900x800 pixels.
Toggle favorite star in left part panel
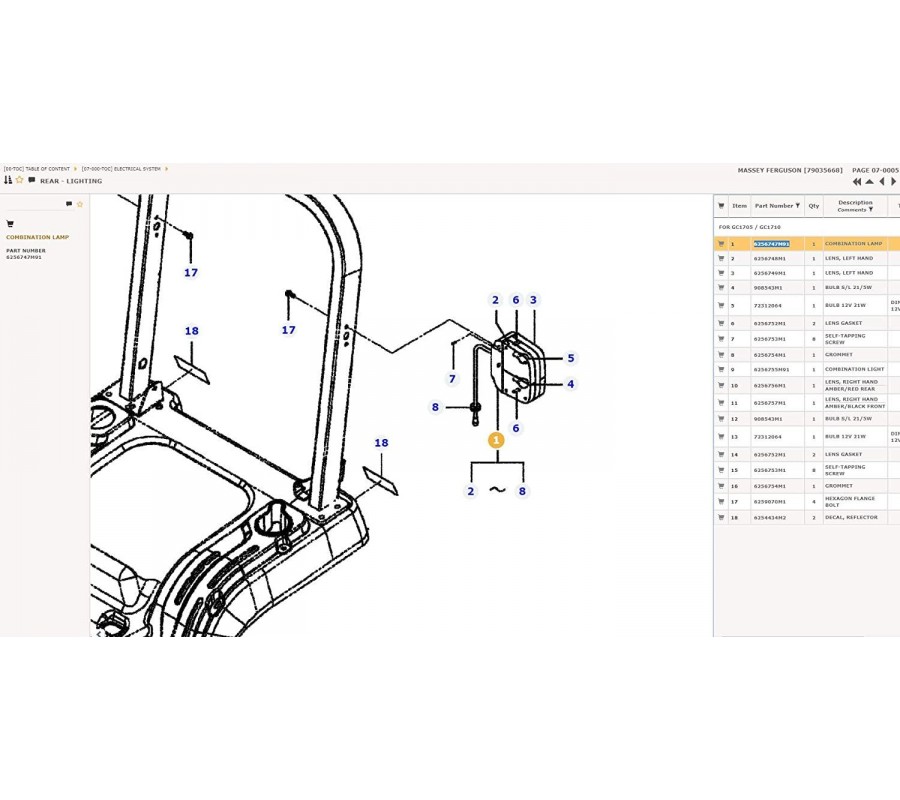click(80, 204)
